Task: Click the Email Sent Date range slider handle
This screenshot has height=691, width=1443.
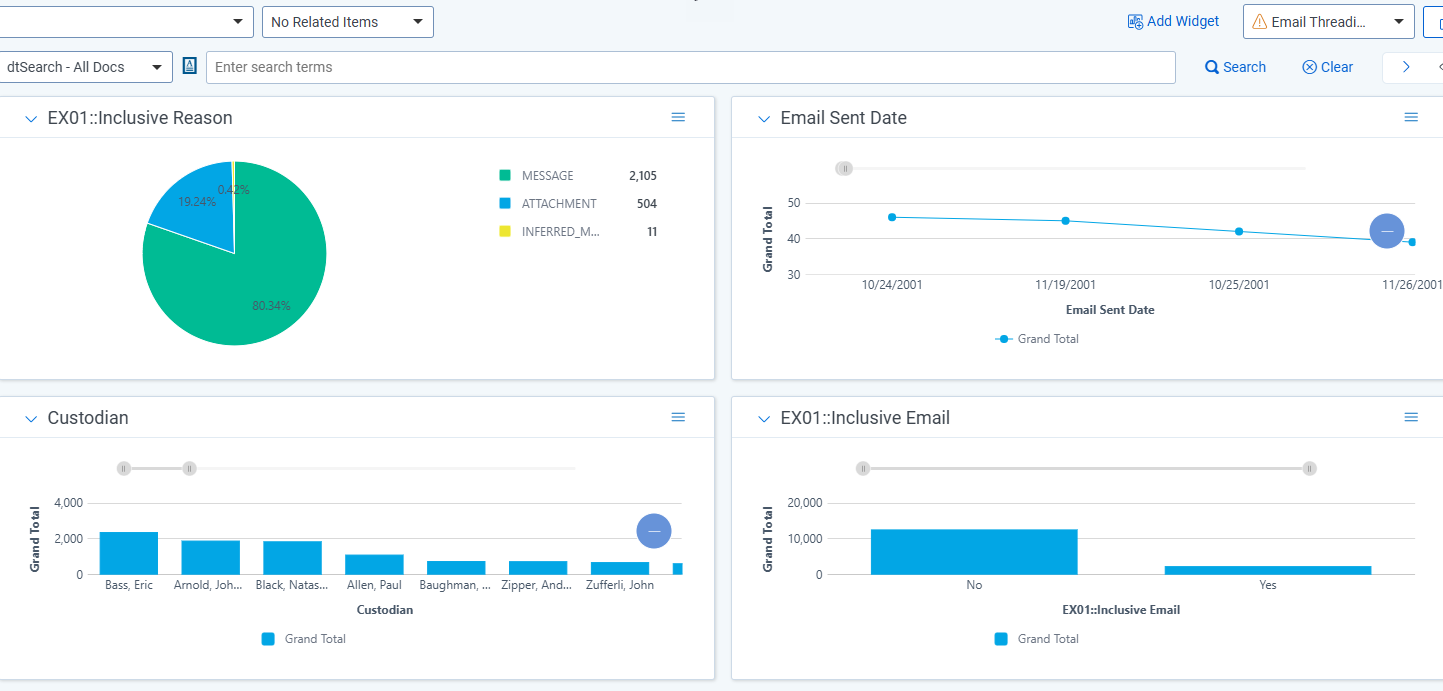Action: (845, 168)
